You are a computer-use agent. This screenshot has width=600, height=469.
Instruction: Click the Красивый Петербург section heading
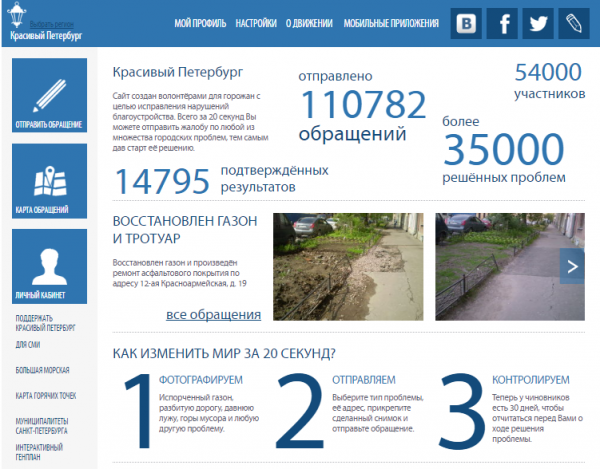click(178, 72)
